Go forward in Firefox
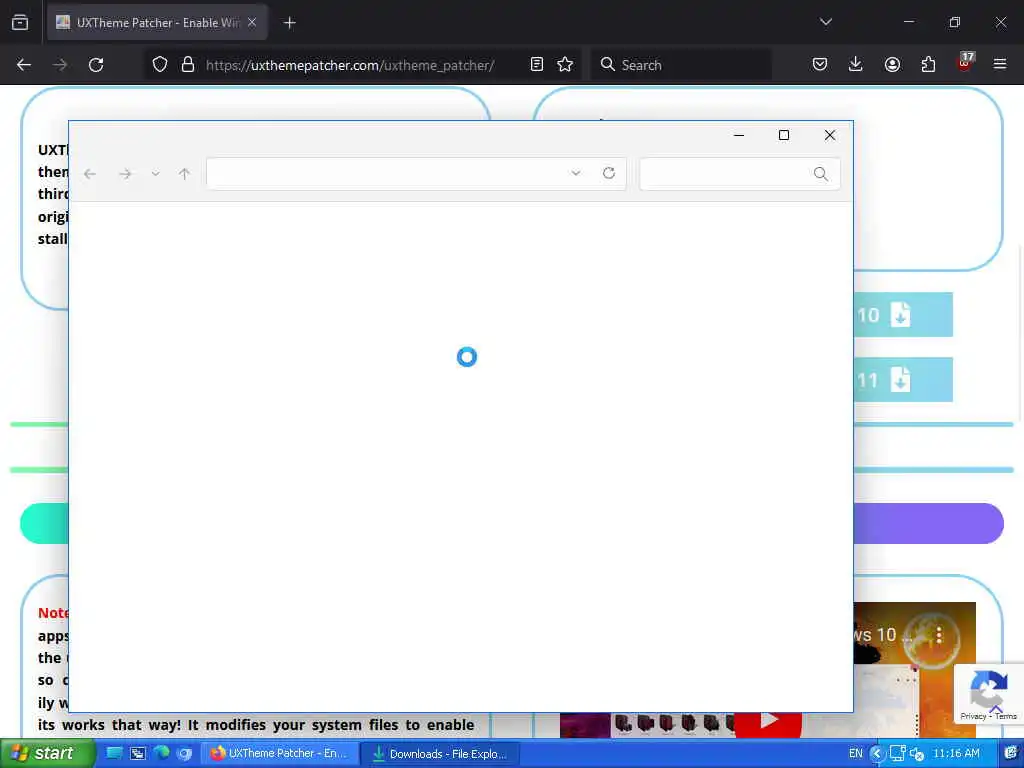This screenshot has width=1024, height=768. click(60, 65)
